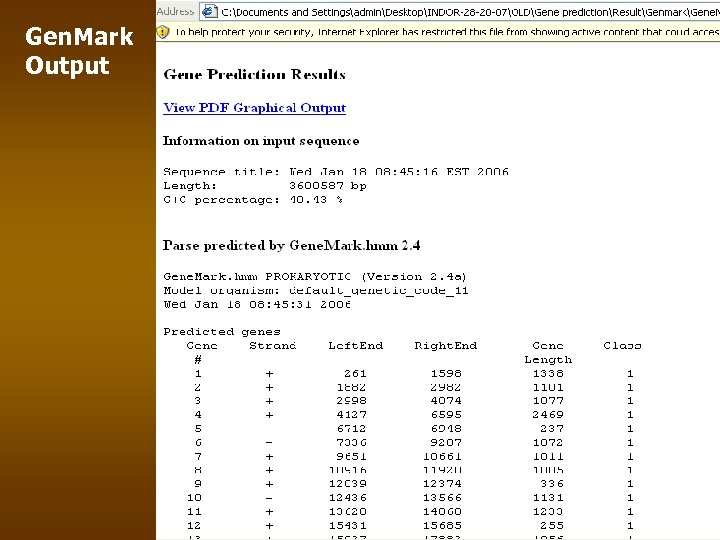The image size is (720, 540).
Task: Click the GeneMark.hmm PROKARYOTIC version line
Action: tap(315, 277)
